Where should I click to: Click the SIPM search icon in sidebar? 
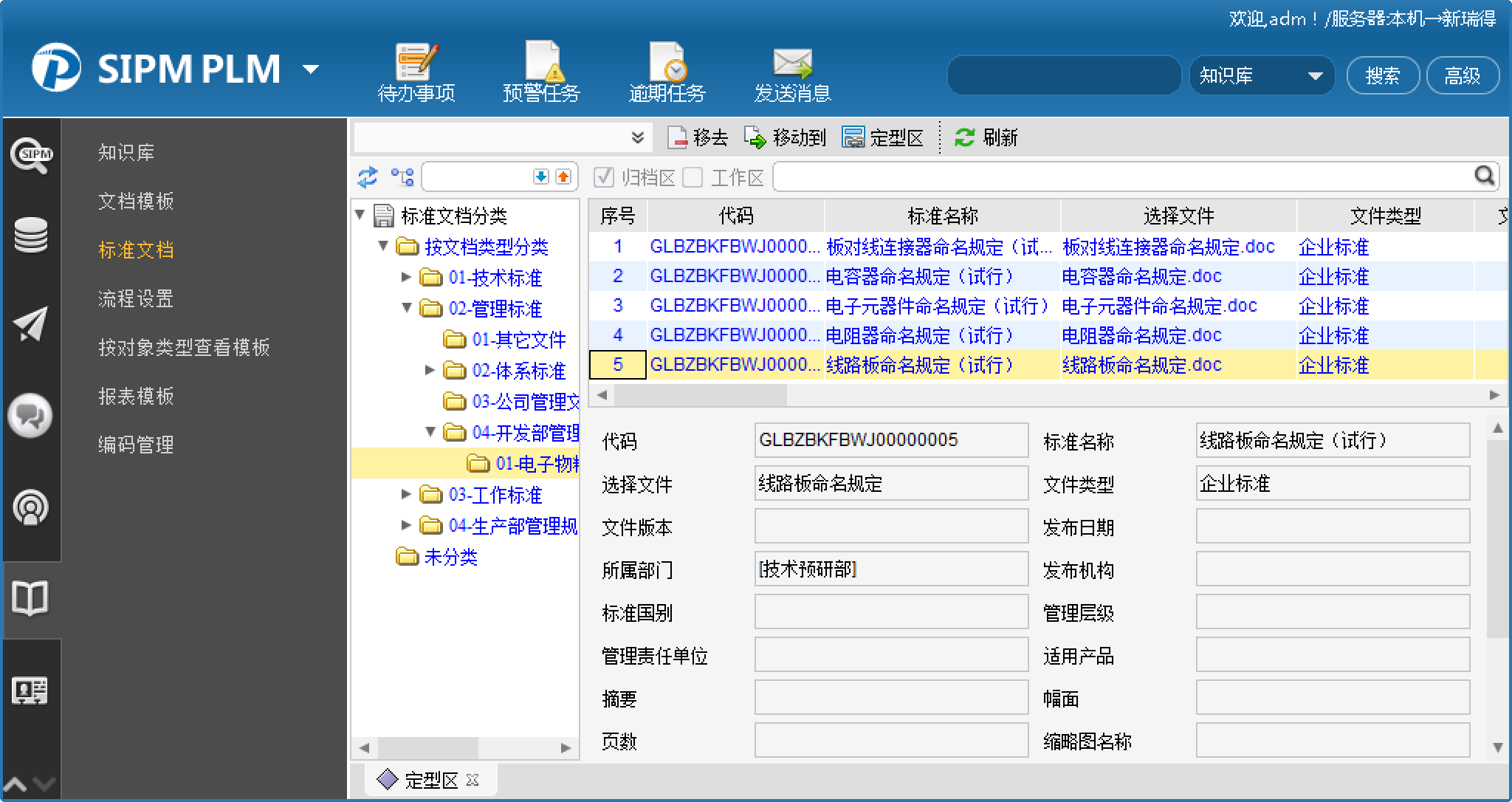31,154
